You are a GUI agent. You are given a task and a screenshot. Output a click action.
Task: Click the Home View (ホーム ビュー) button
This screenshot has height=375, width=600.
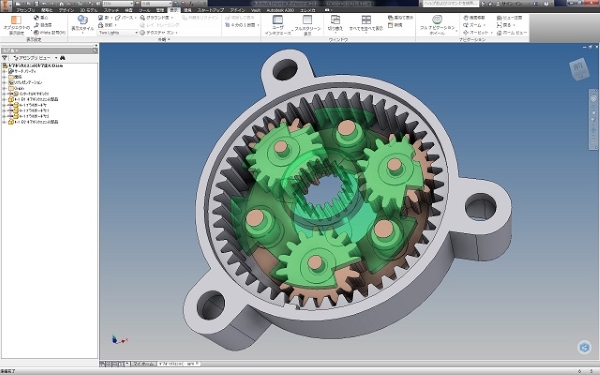[x=512, y=33]
